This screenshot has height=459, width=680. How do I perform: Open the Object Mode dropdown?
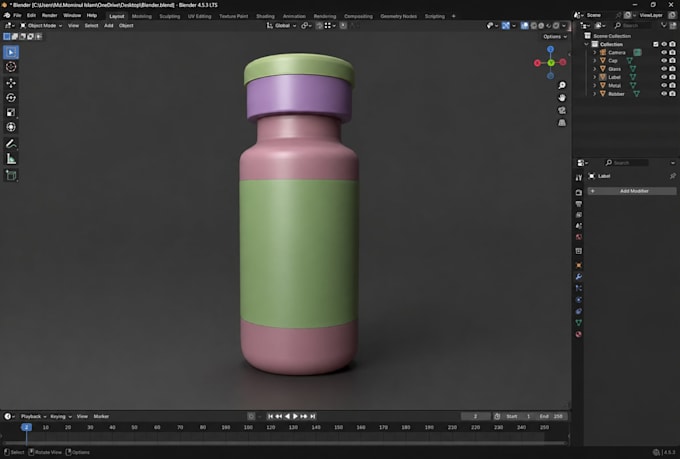pyautogui.click(x=41, y=26)
